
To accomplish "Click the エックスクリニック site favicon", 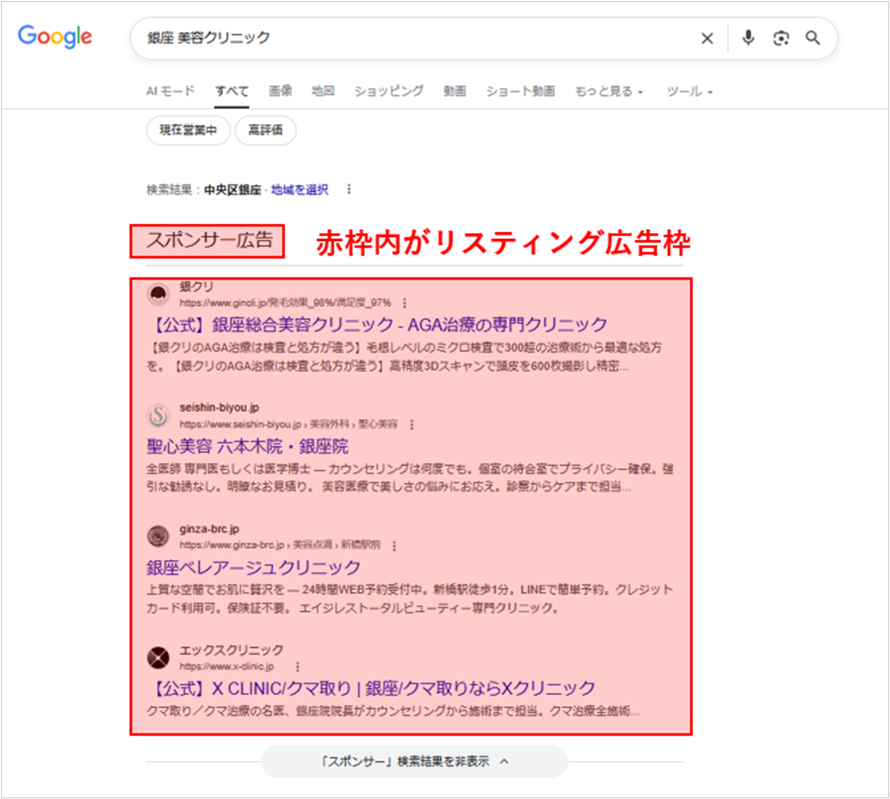I will coord(158,655).
